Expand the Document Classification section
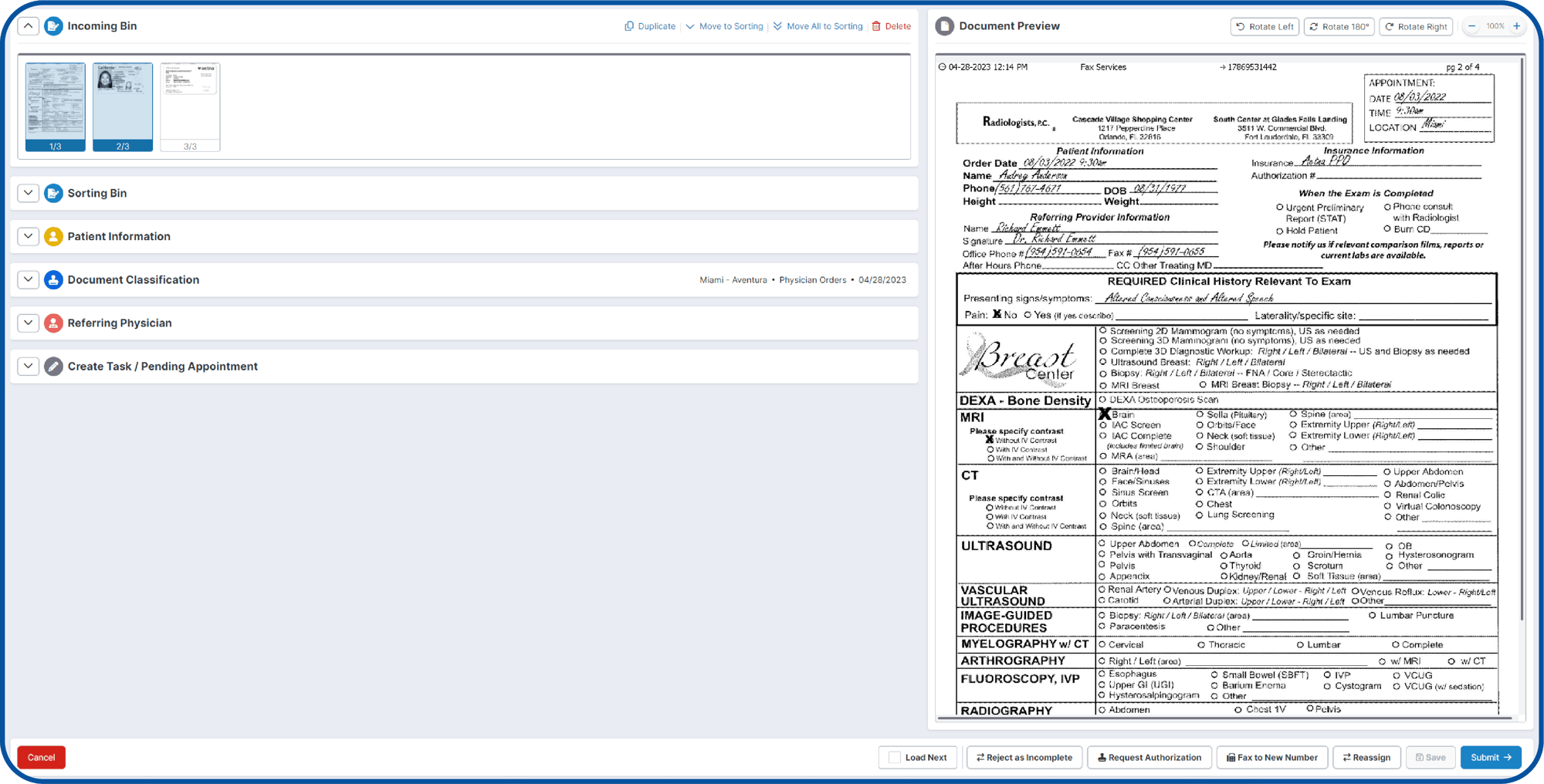Screen dimensions: 1544x784 pyautogui.click(x=28, y=280)
